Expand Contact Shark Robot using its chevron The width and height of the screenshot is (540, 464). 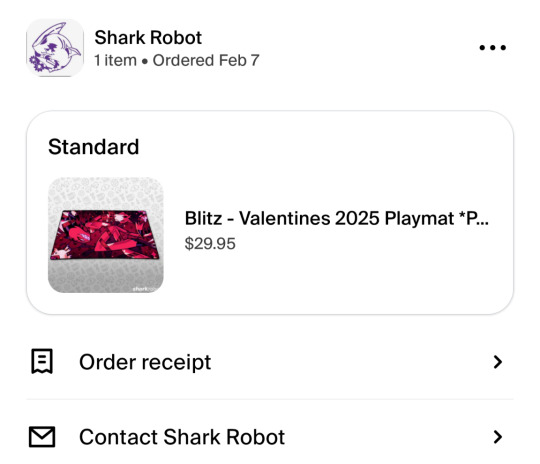pos(498,437)
